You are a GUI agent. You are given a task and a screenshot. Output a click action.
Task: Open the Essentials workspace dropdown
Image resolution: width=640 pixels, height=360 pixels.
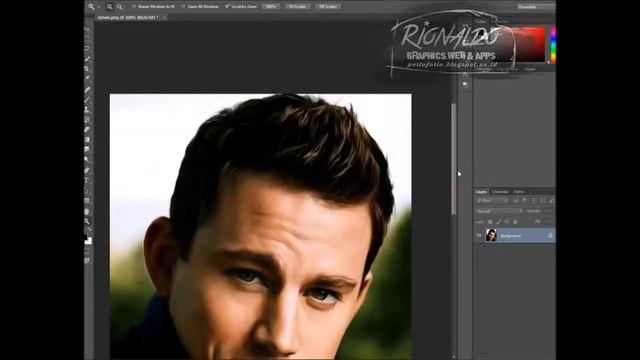coord(536,7)
